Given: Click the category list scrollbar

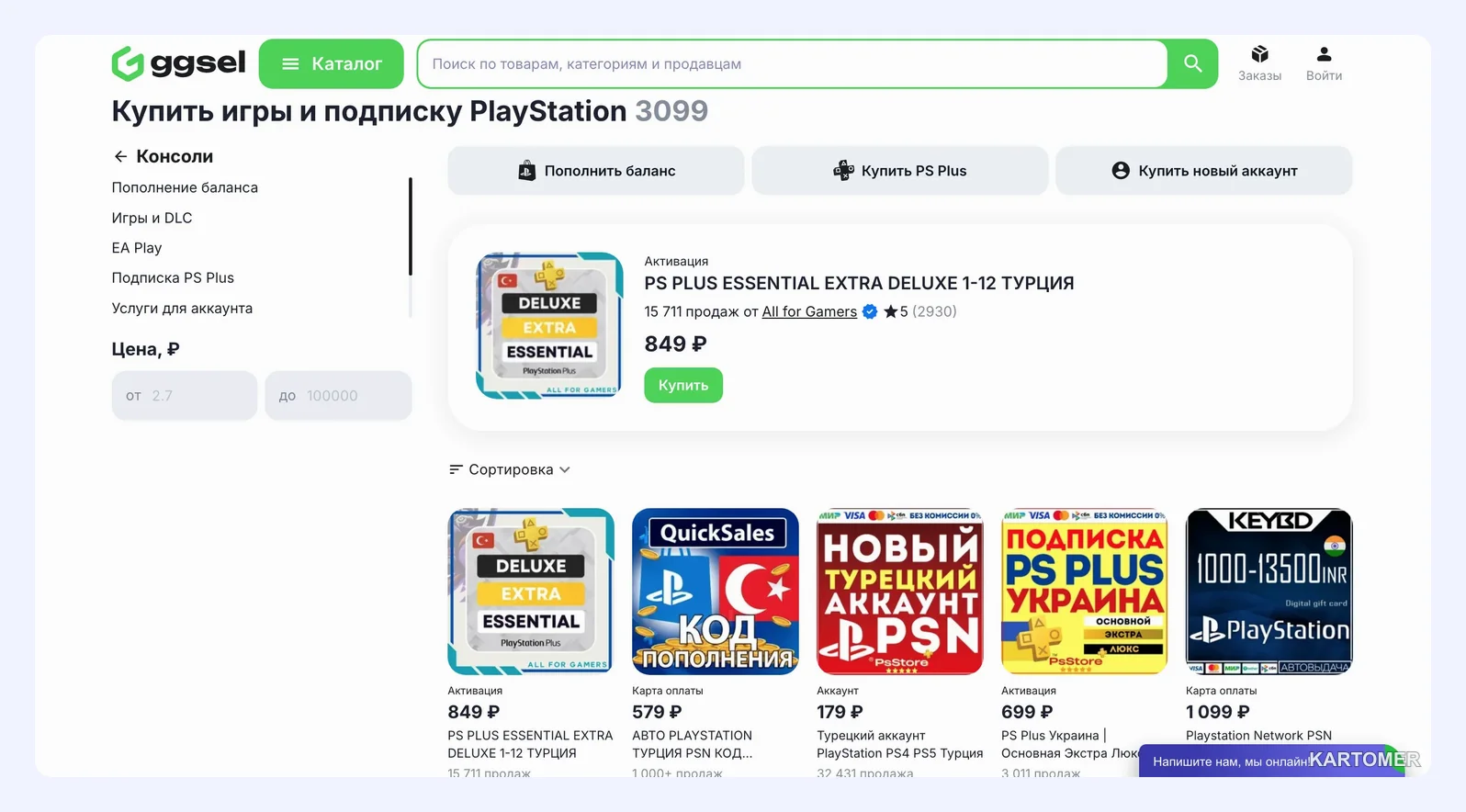Looking at the screenshot, I should (x=410, y=226).
